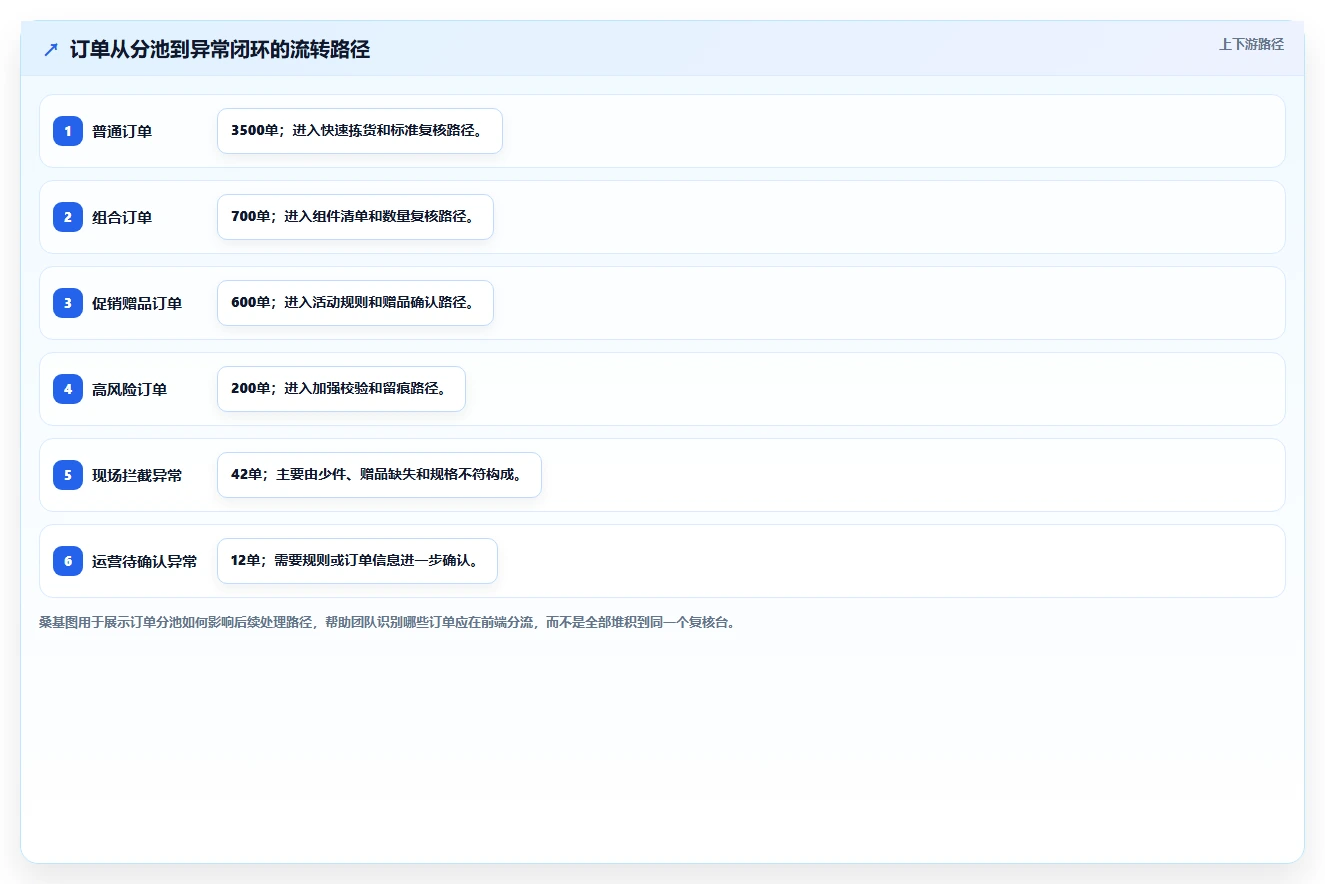
Task: Click the 3500单 description chip
Action: [360, 131]
